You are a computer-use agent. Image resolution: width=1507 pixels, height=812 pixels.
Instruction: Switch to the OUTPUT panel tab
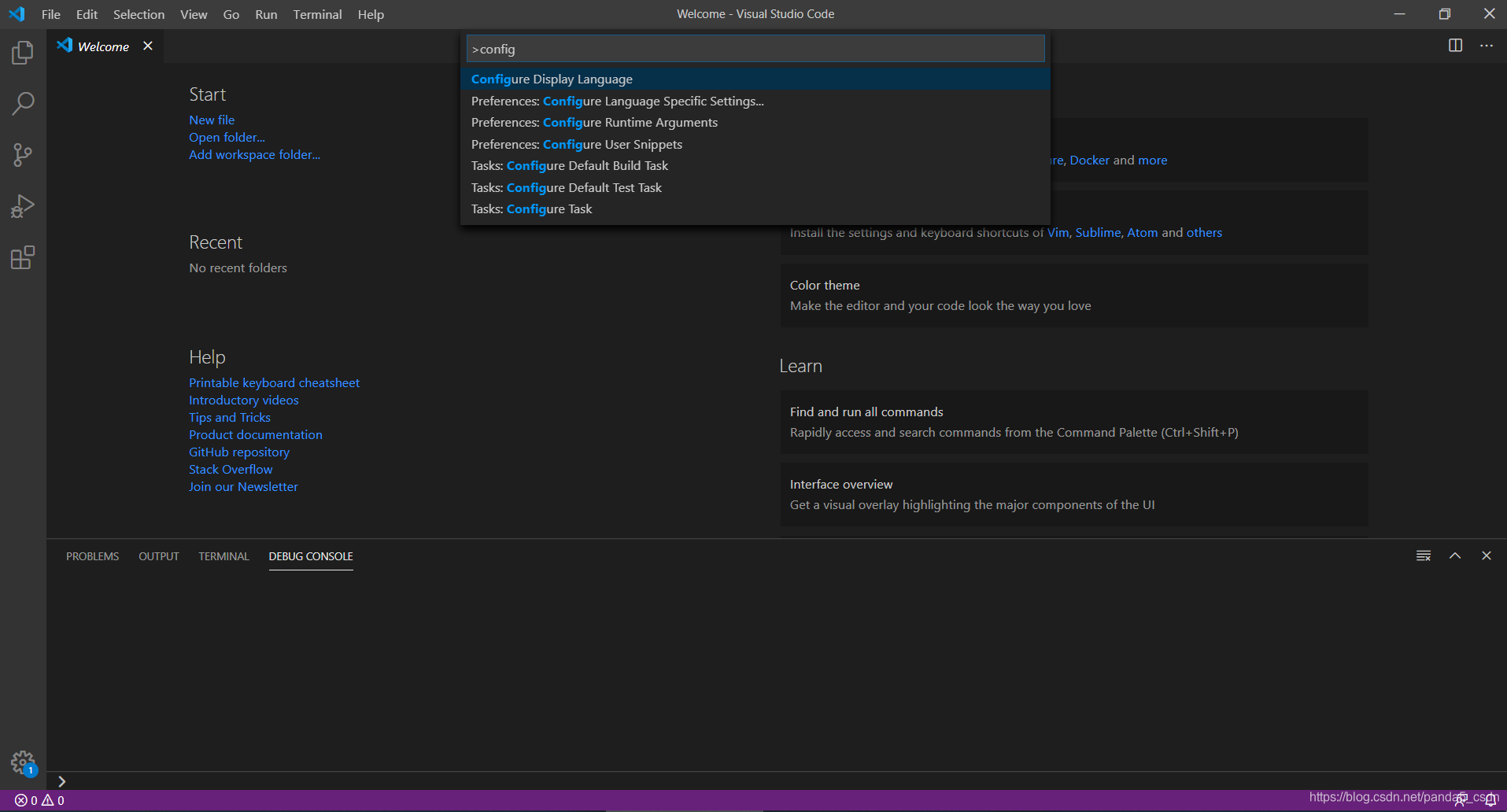pyautogui.click(x=159, y=556)
